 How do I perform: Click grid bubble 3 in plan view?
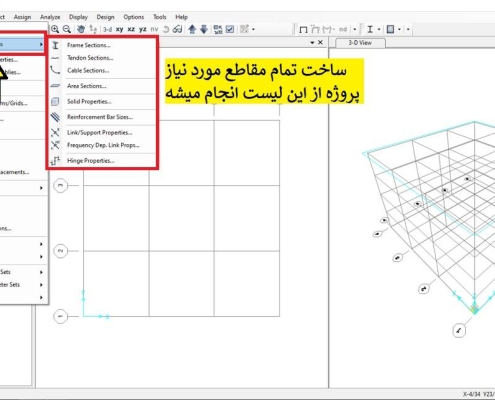point(60,185)
